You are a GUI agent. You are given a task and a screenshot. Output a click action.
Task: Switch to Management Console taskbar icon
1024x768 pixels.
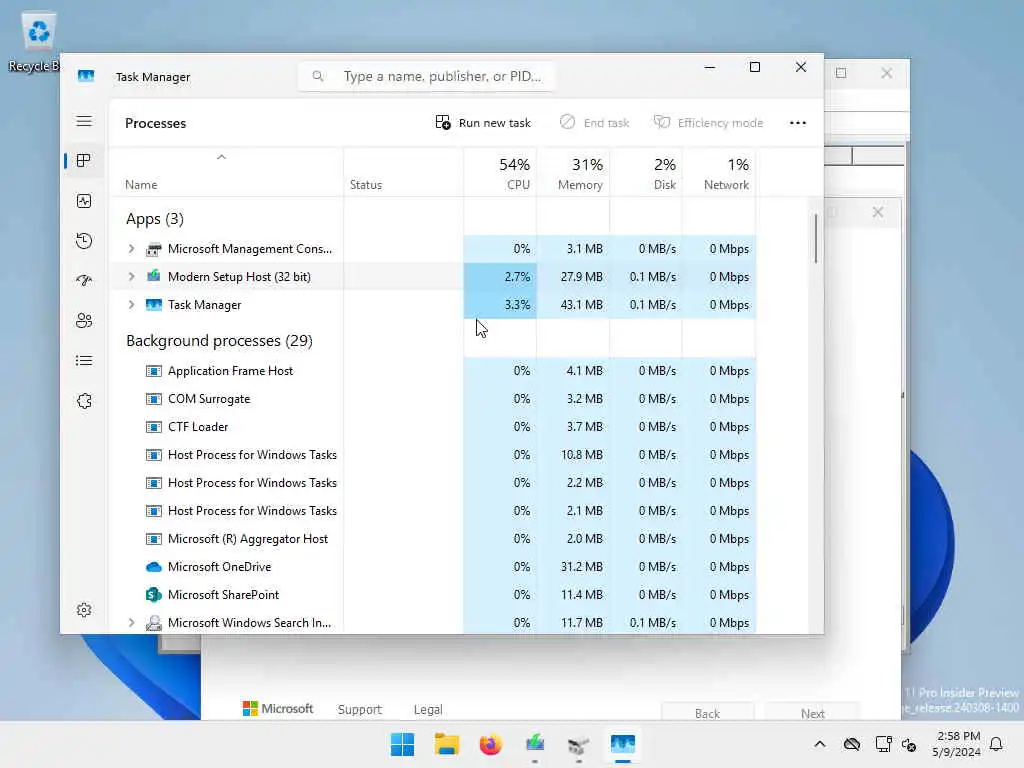[579, 744]
